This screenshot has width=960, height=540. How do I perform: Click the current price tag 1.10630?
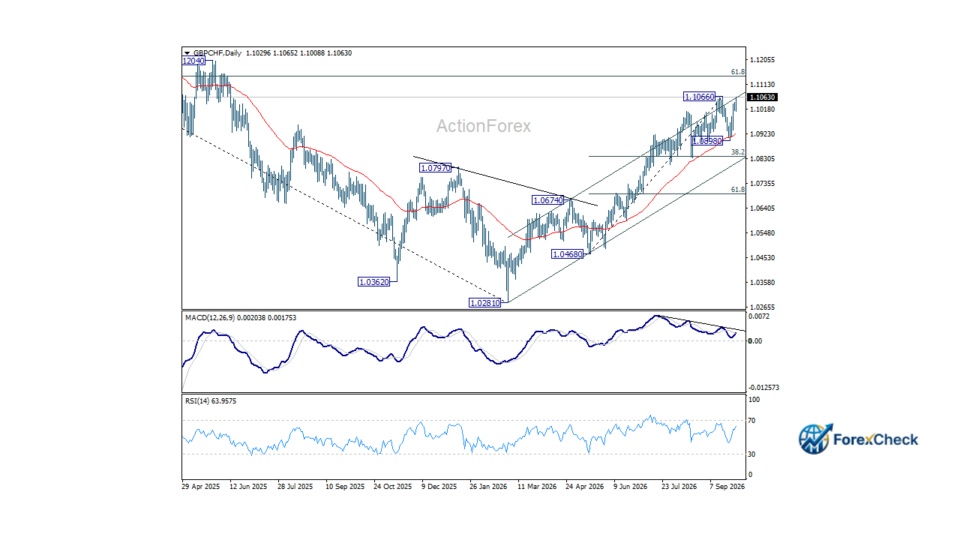click(x=762, y=97)
